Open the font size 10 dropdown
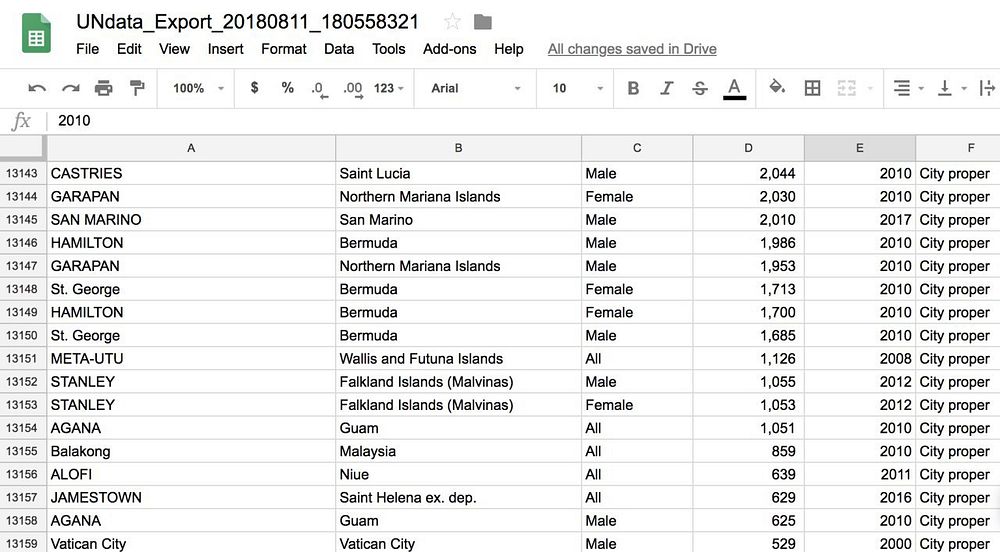The image size is (1000, 552). (x=578, y=88)
